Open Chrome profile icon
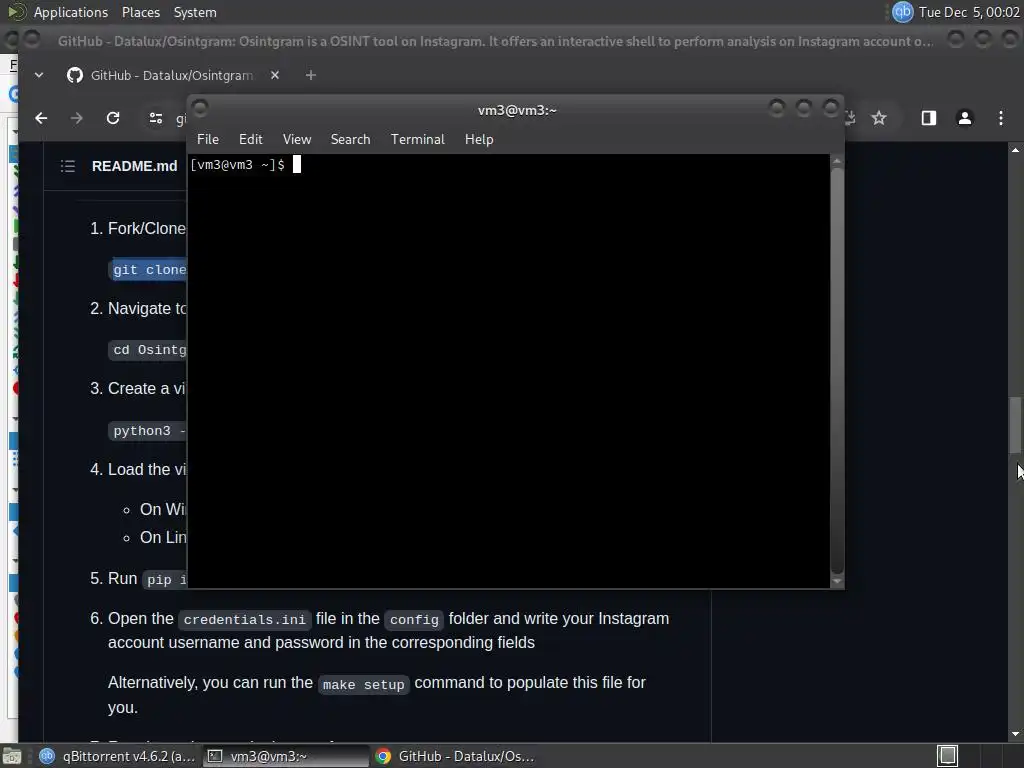Viewport: 1024px width, 768px height. point(965,118)
